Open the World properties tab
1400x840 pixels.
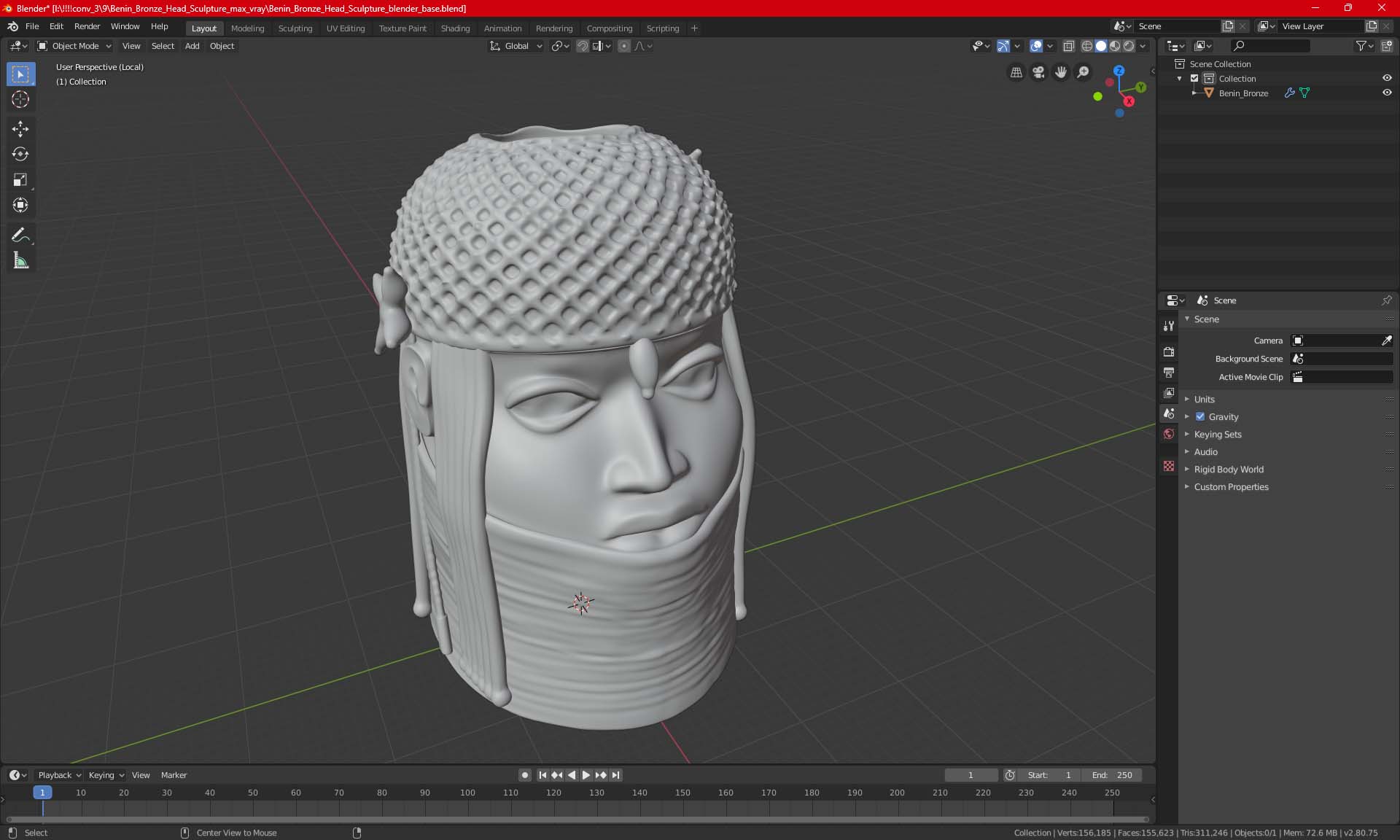[x=1169, y=434]
